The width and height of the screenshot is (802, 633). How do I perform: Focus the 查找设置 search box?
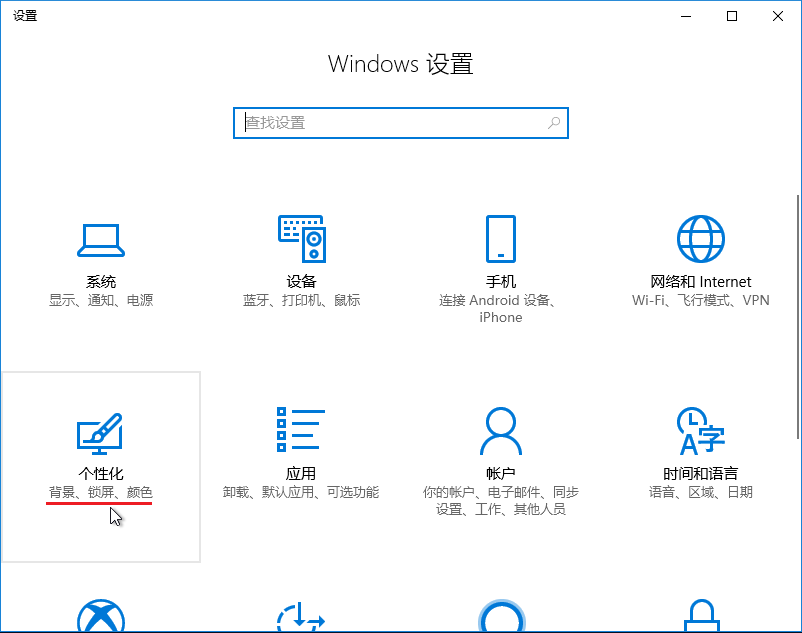[400, 123]
